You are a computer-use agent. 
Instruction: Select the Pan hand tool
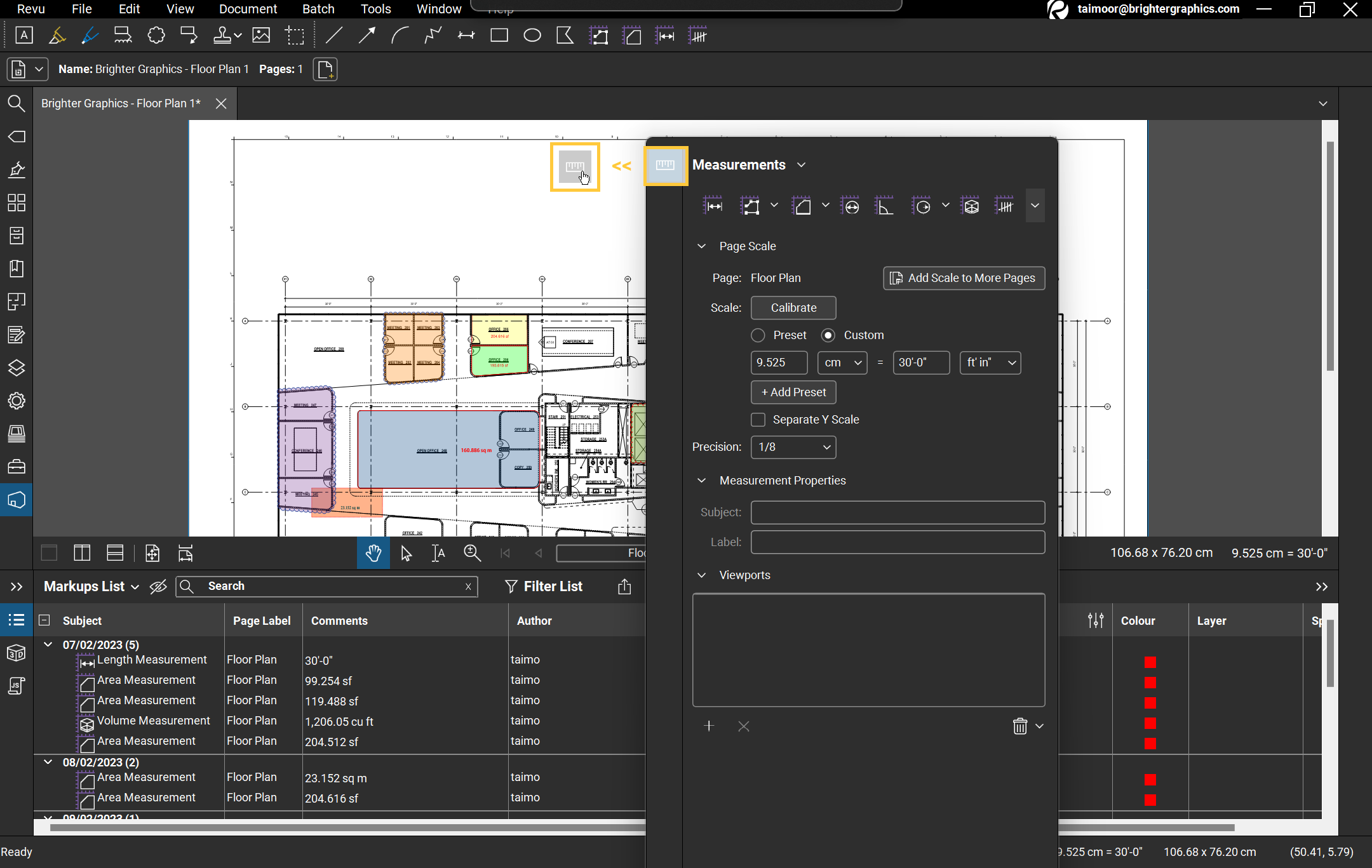coord(373,554)
